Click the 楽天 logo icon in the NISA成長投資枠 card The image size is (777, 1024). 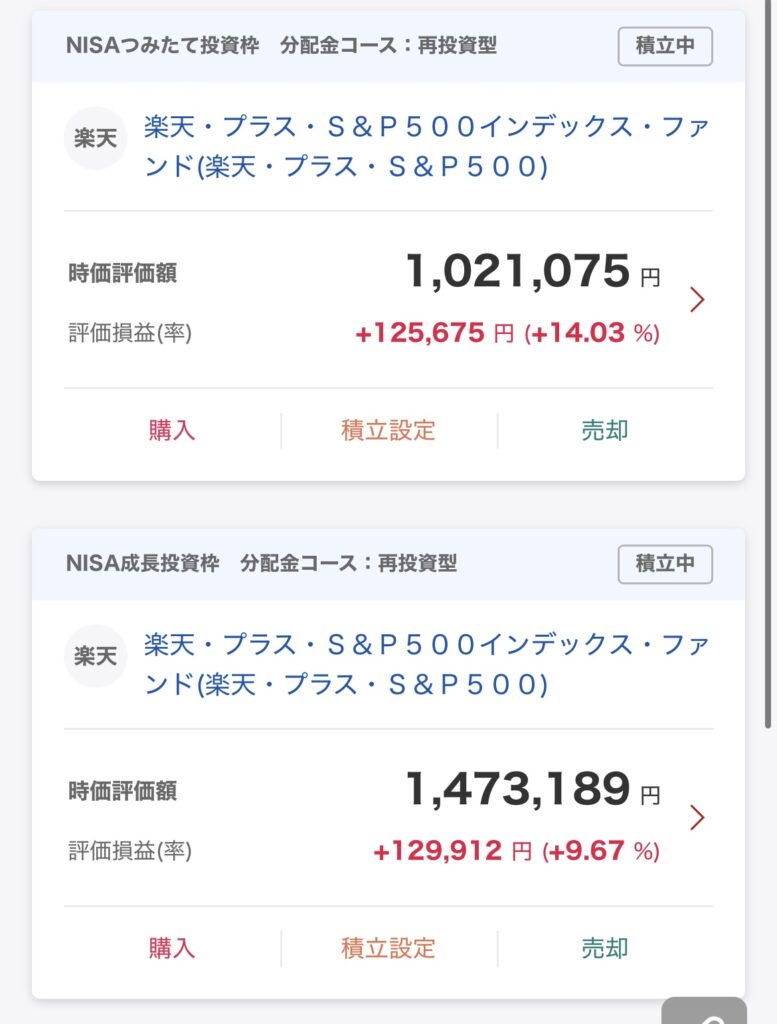click(x=95, y=656)
